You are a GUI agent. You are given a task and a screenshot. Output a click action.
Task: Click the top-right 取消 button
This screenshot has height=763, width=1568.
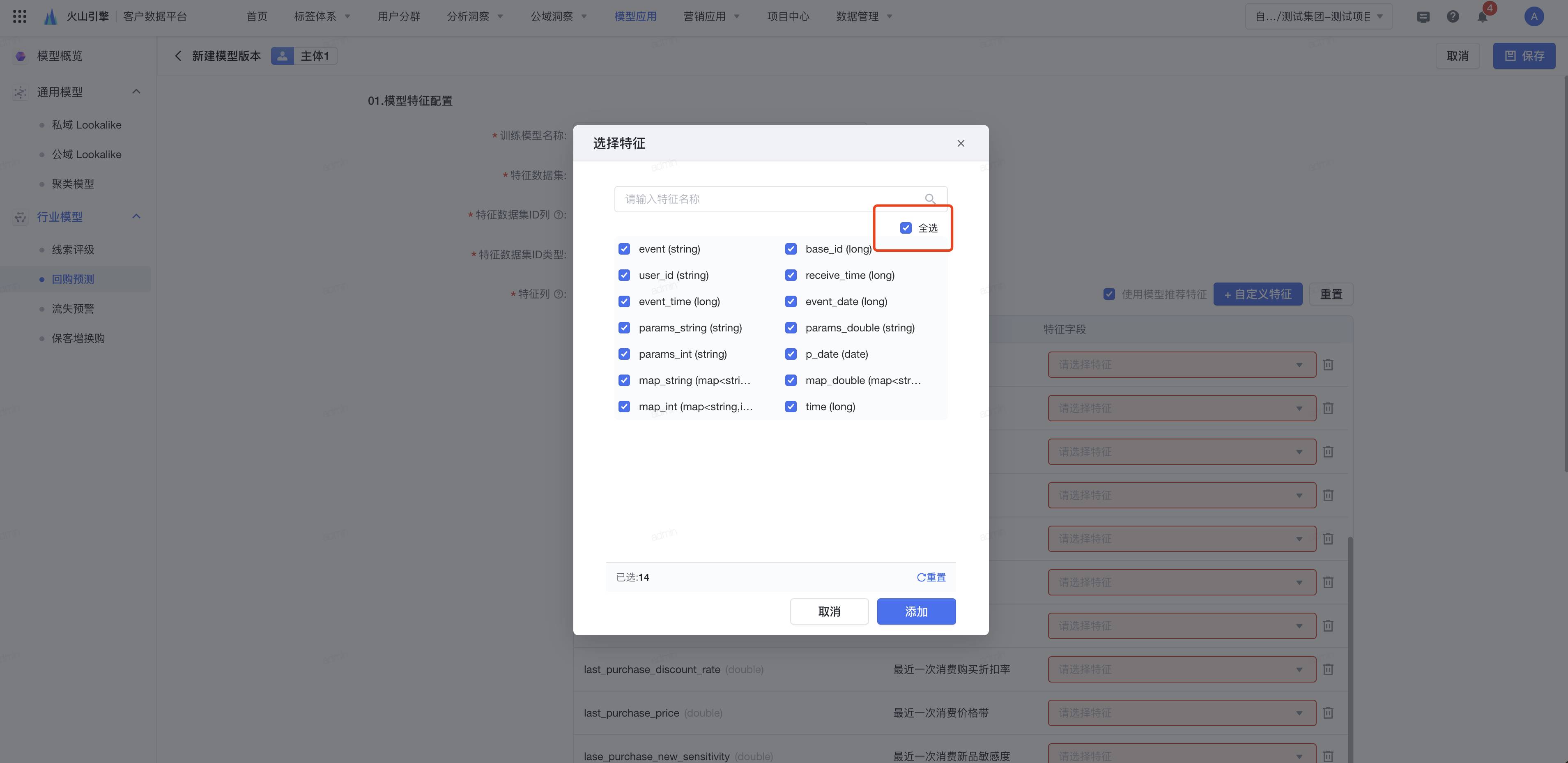[1457, 56]
